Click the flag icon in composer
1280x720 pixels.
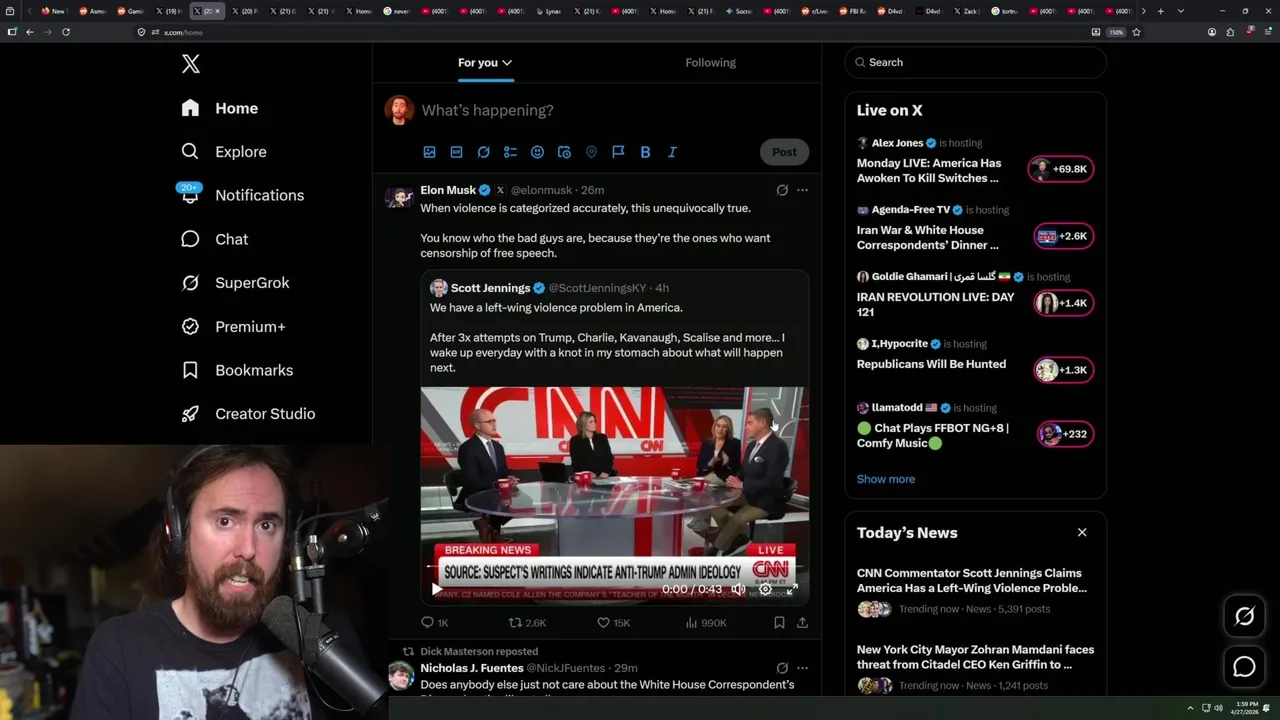click(x=618, y=152)
